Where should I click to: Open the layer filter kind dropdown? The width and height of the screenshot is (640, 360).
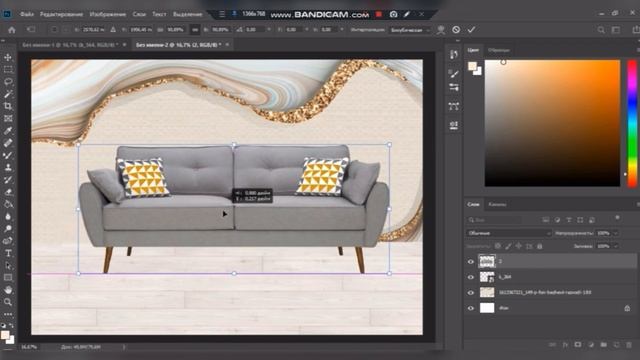click(494, 220)
